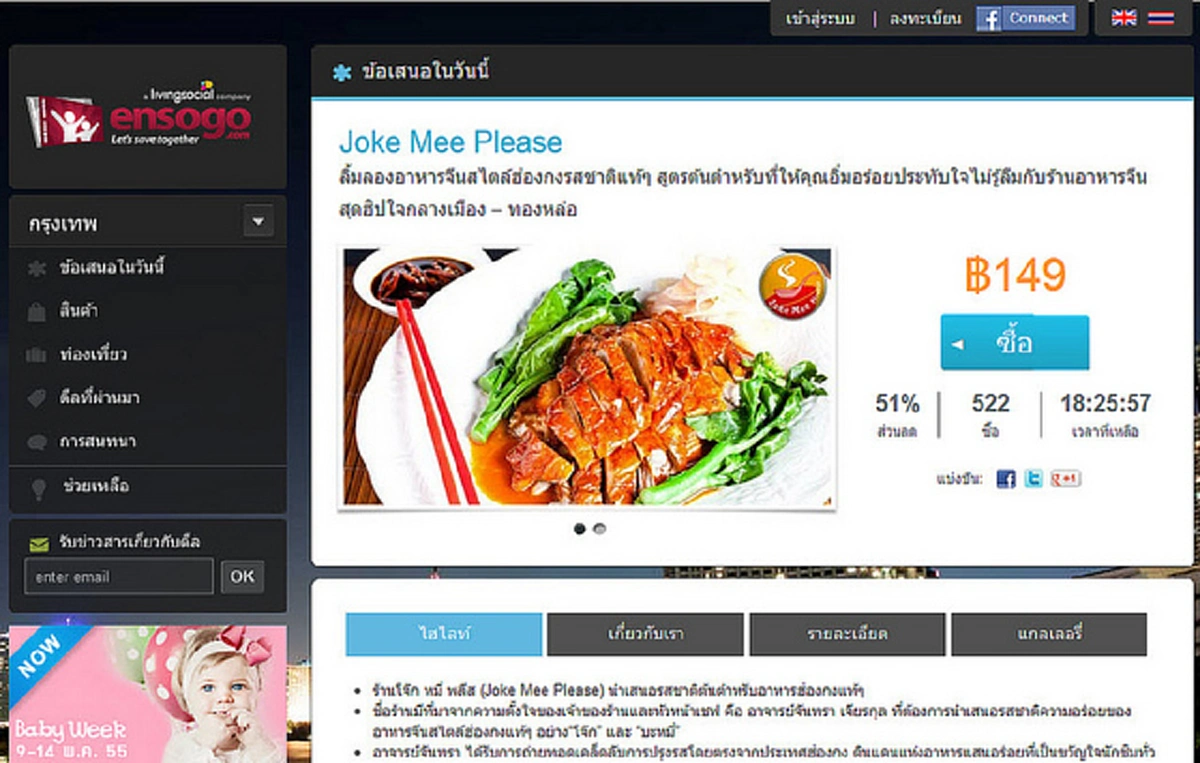The width and height of the screenshot is (1200, 763).
Task: Switch to the แกลเลอรี่ tab
Action: [x=1049, y=634]
